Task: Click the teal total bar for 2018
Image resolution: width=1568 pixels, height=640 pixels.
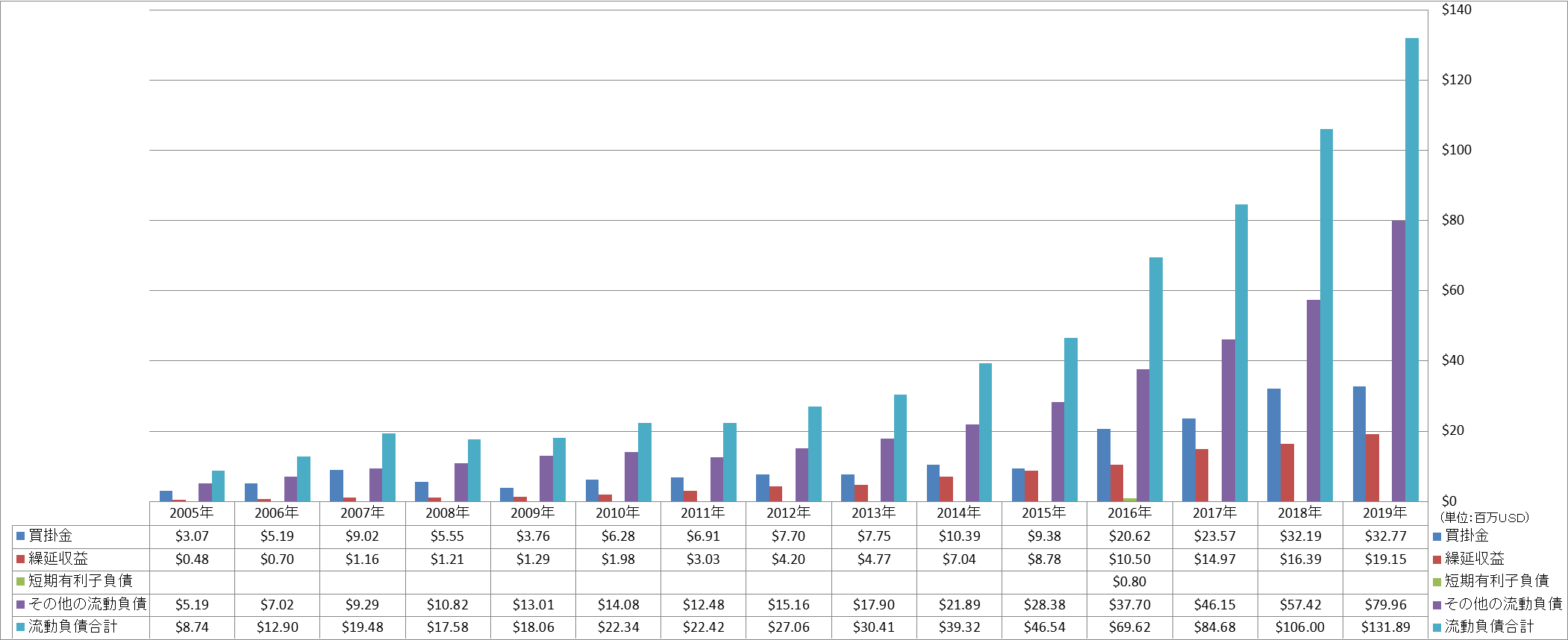Action: pyautogui.click(x=1326, y=315)
